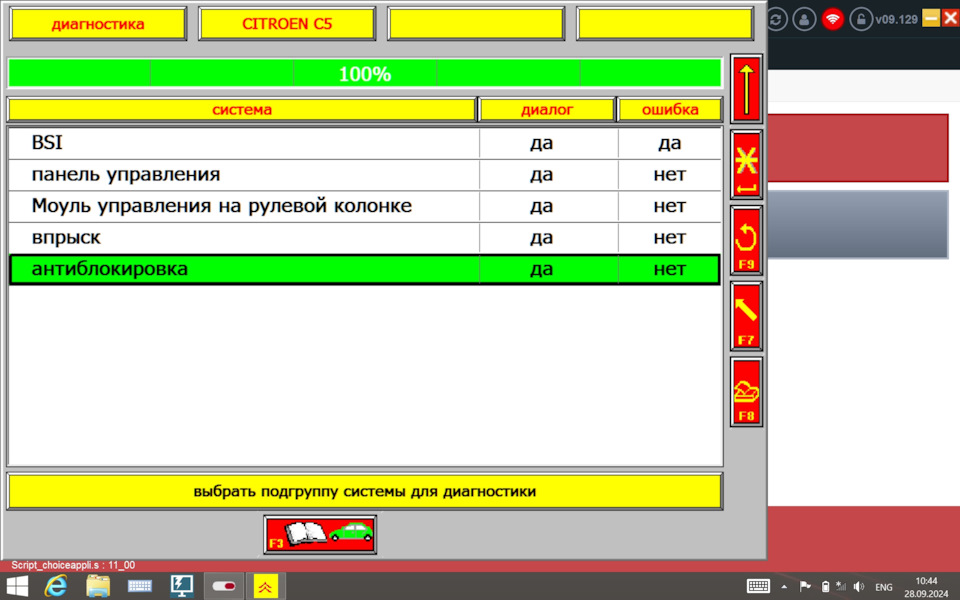Image resolution: width=960 pixels, height=600 pixels.
Task: Click the ENG language indicator
Action: (883, 587)
